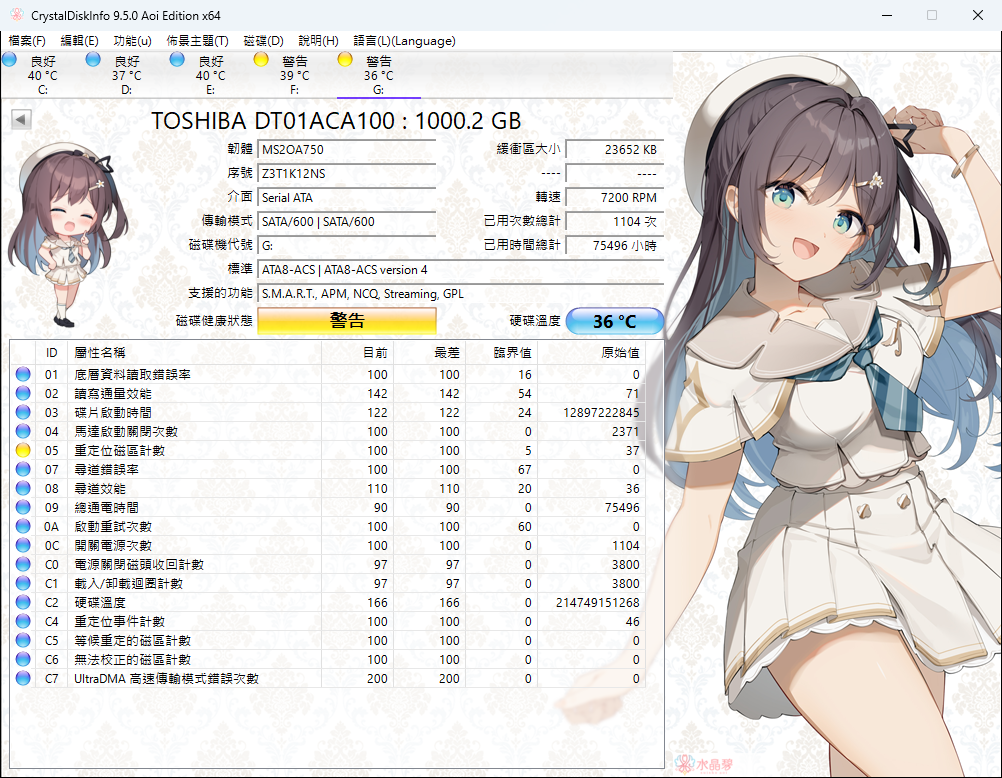Click status orb for attribute 04
1002x778 pixels.
(23, 431)
